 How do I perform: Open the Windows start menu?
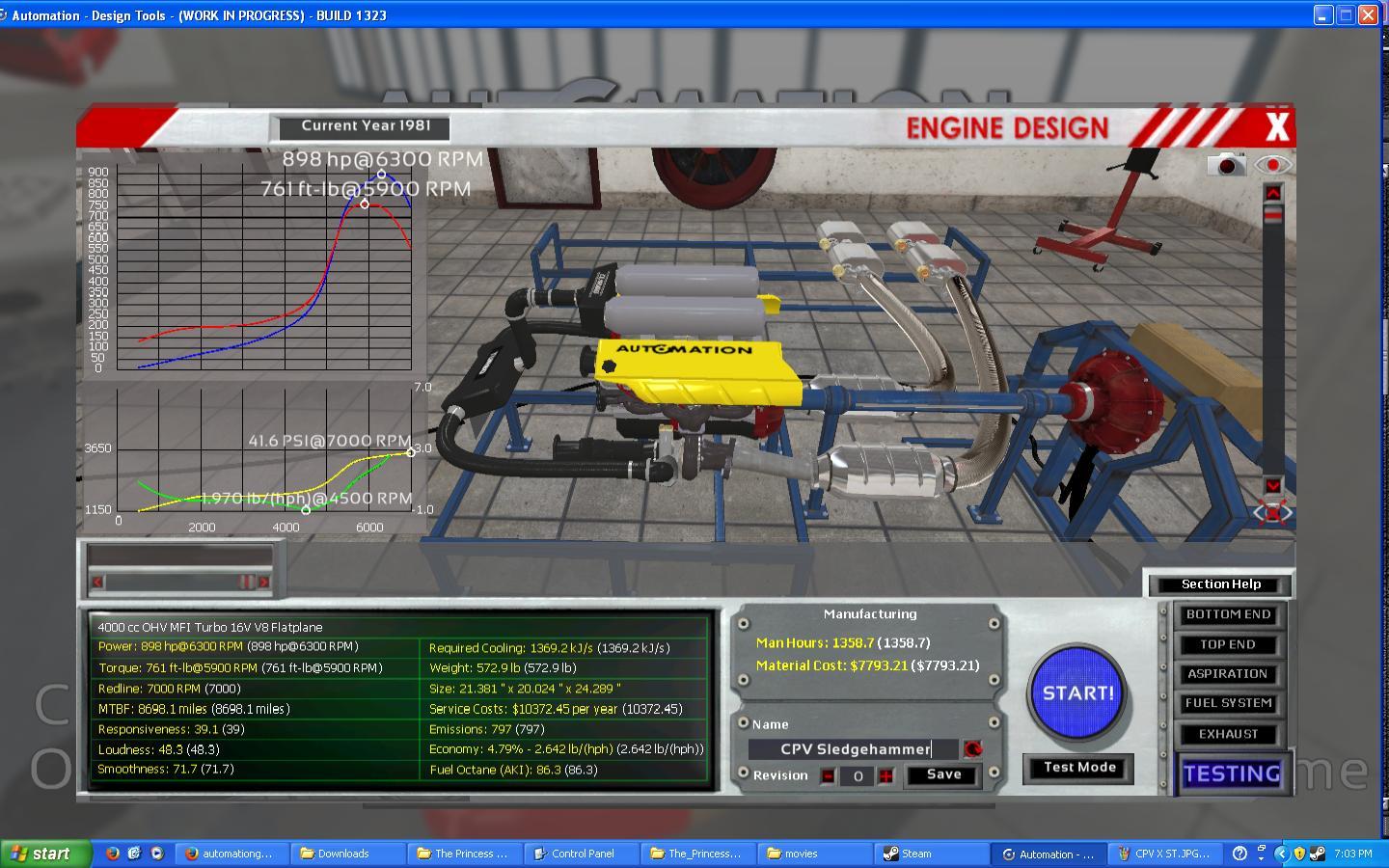point(45,854)
